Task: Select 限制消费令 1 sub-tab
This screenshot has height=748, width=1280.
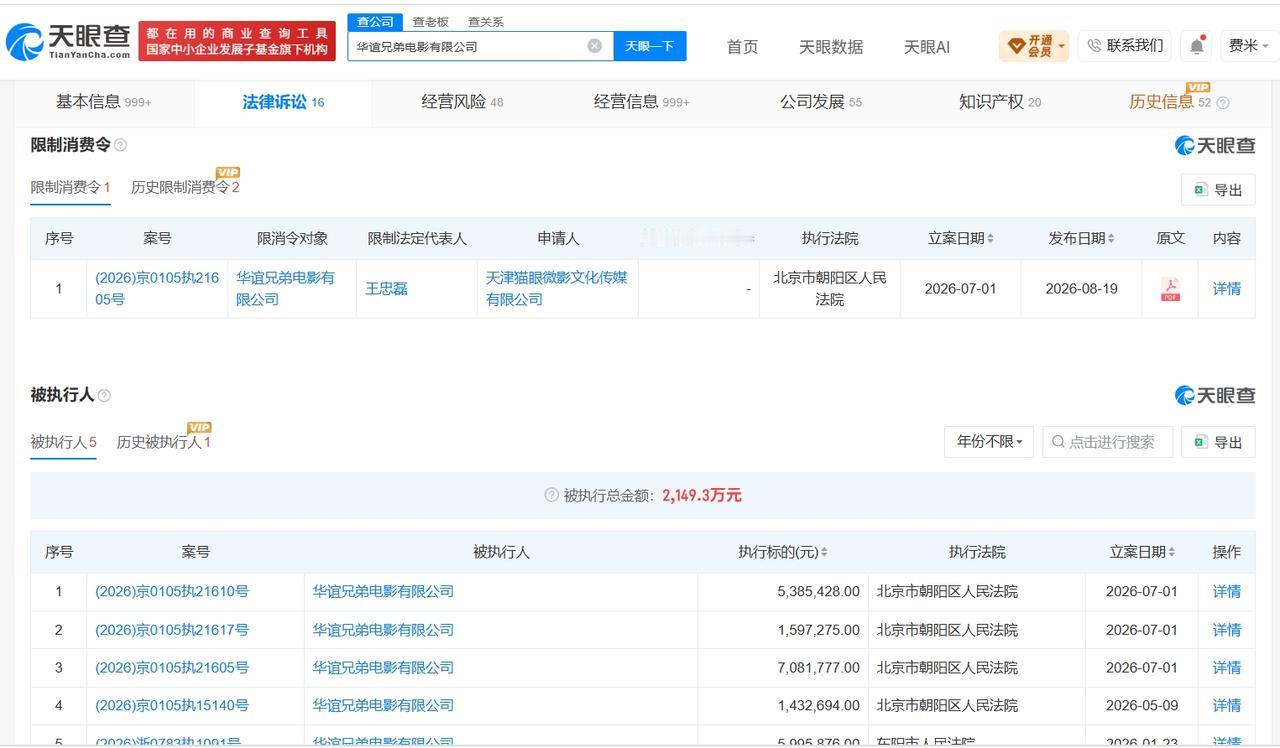Action: coord(70,187)
